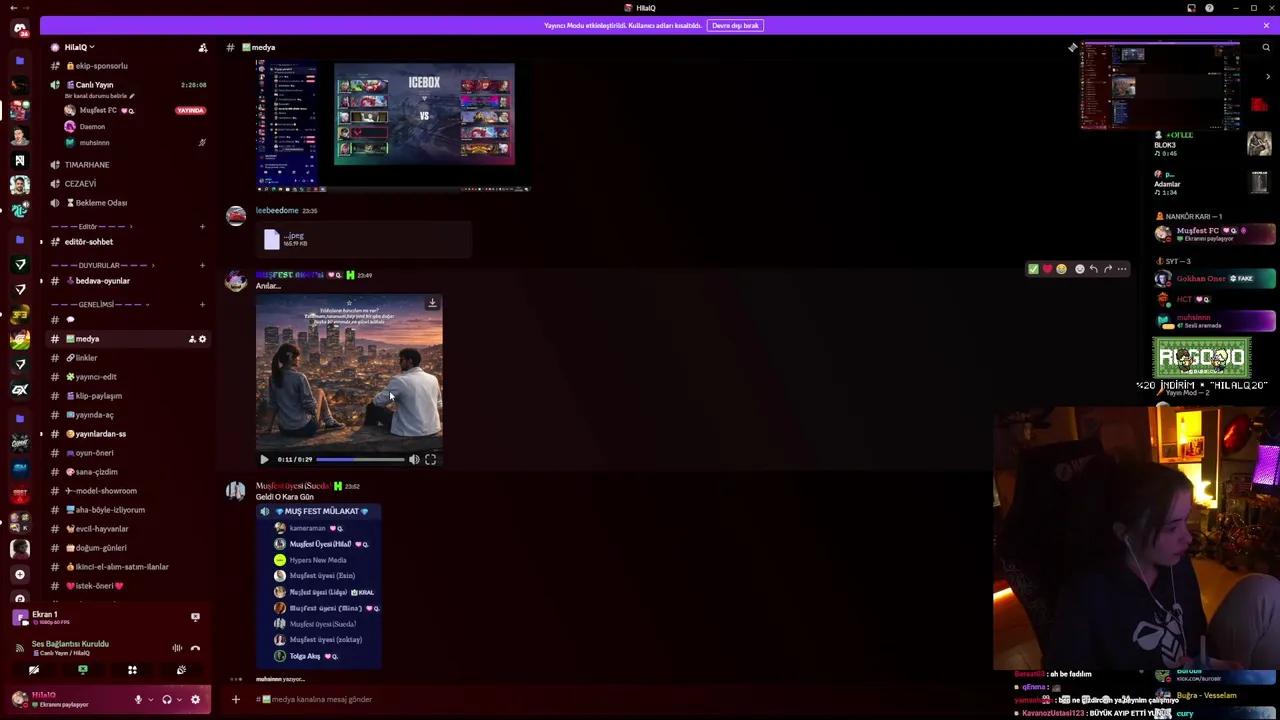Screen dimensions: 1280x720
Task: Toggle microphone mute
Action: click(x=138, y=700)
